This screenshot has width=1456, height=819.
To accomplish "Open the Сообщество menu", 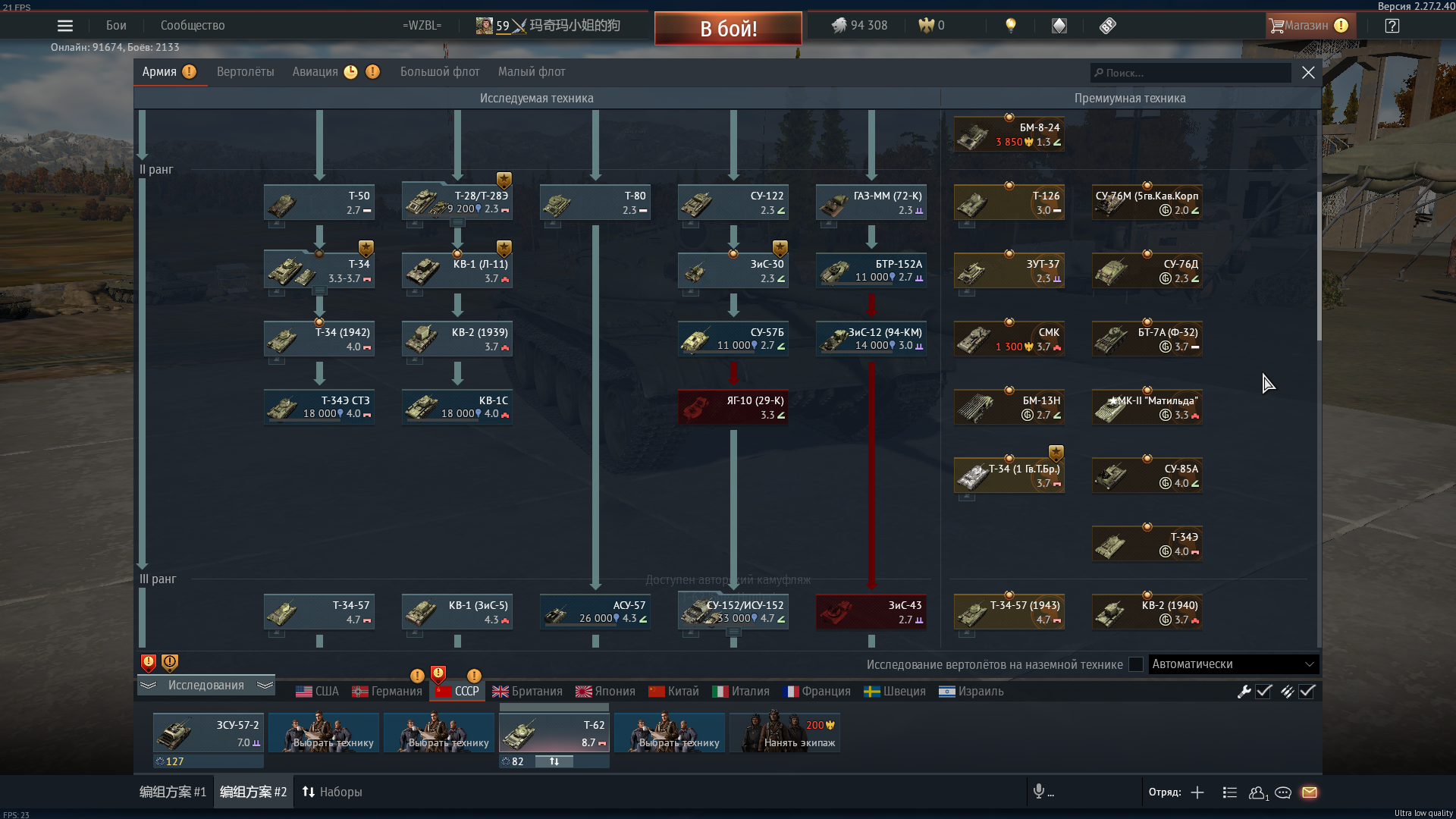I will 193,26.
